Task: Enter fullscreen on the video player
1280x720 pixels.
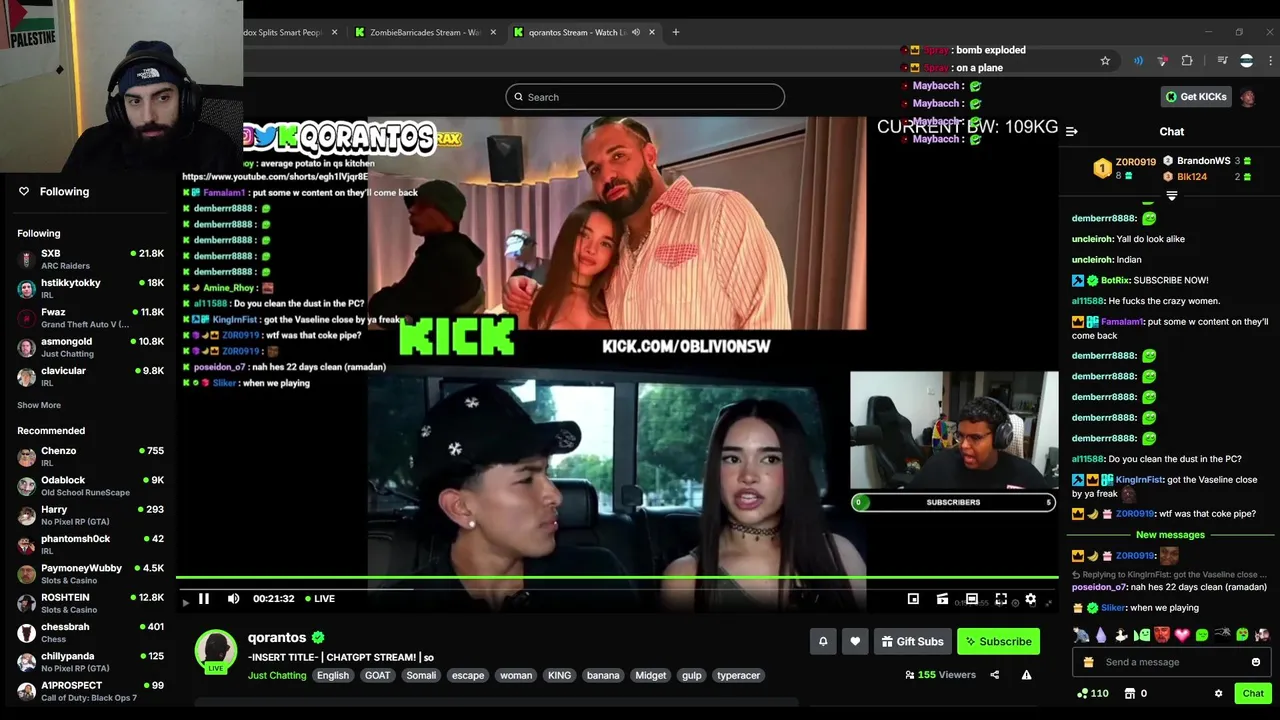Action: (x=1001, y=599)
